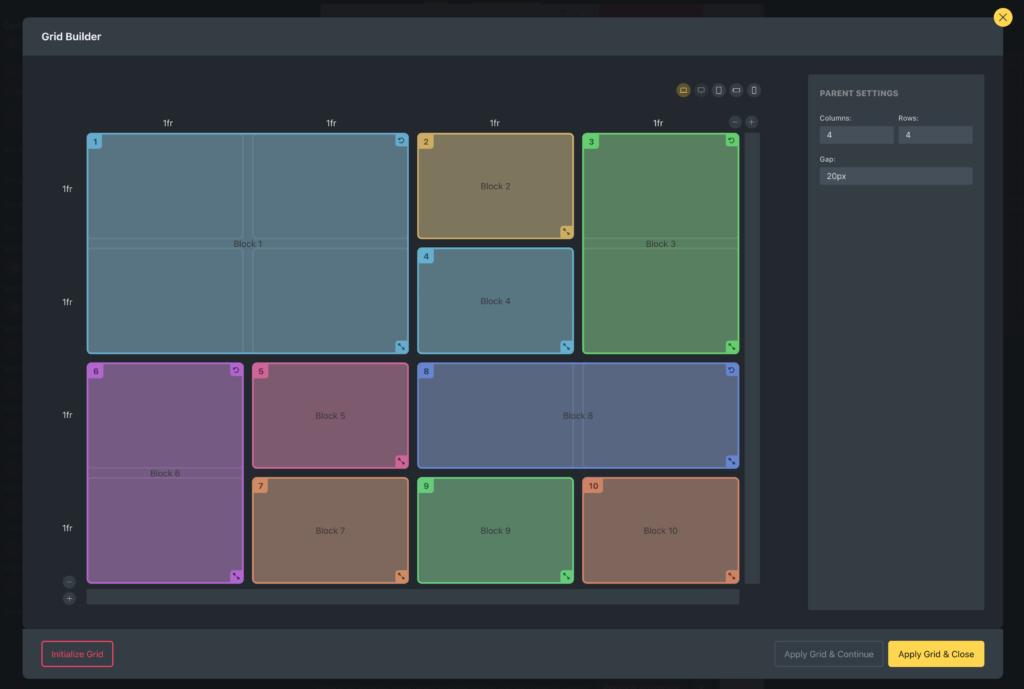This screenshot has width=1024, height=689.
Task: Focus the Columns input field
Action: [x=856, y=135]
